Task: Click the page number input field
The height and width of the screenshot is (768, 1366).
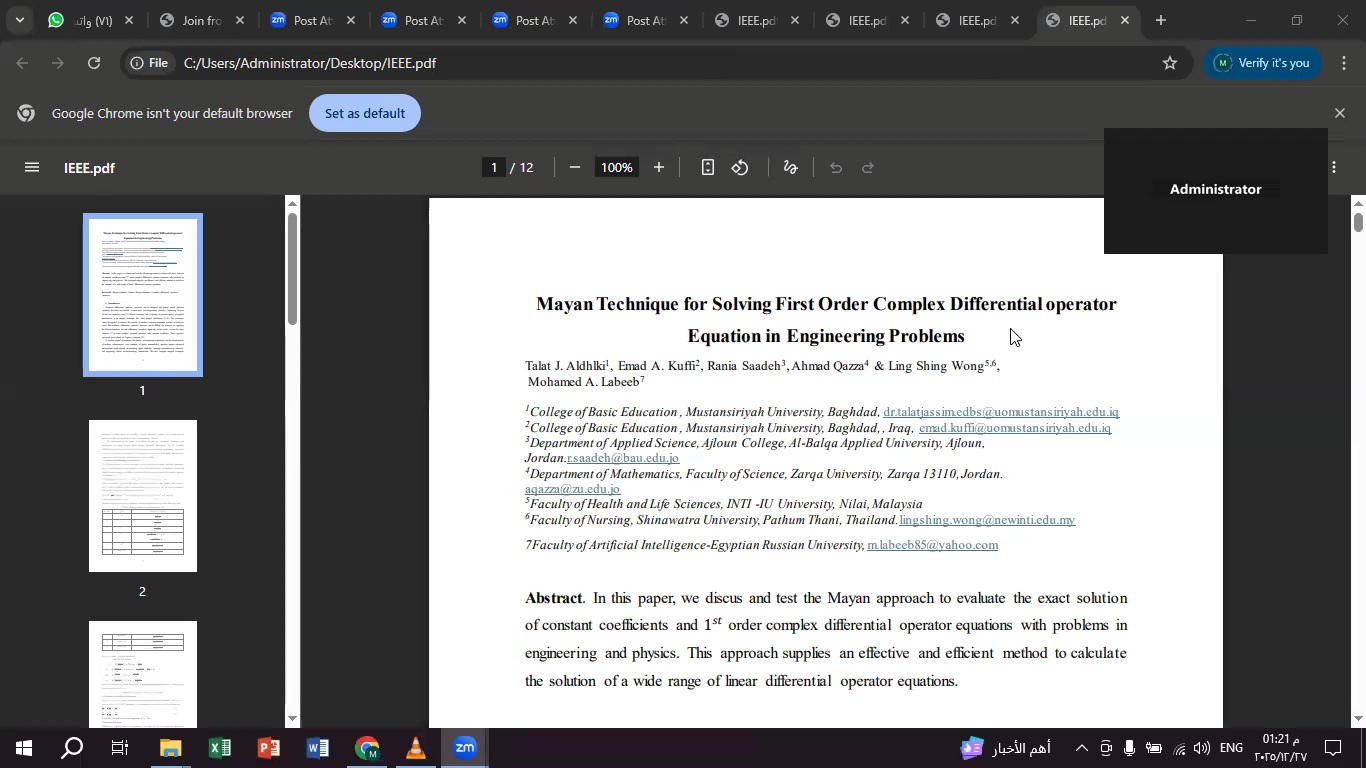Action: [493, 168]
